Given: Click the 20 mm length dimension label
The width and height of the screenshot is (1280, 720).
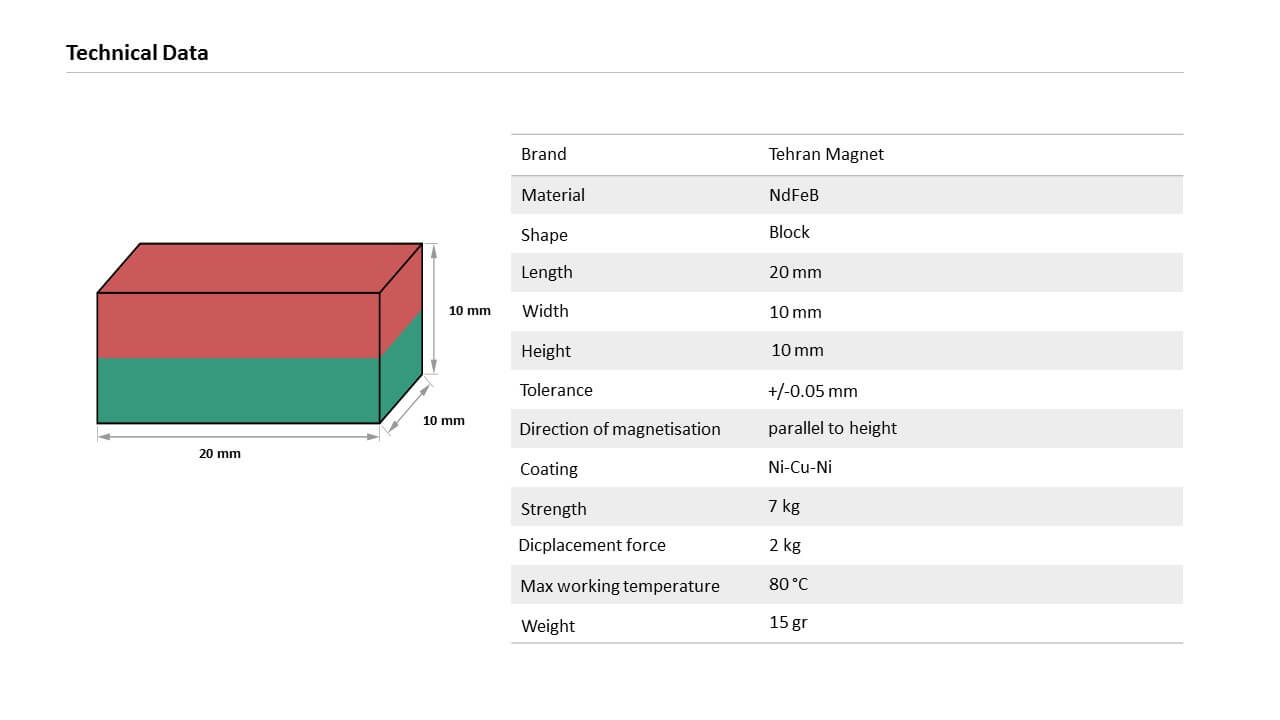Looking at the screenshot, I should (x=220, y=454).
